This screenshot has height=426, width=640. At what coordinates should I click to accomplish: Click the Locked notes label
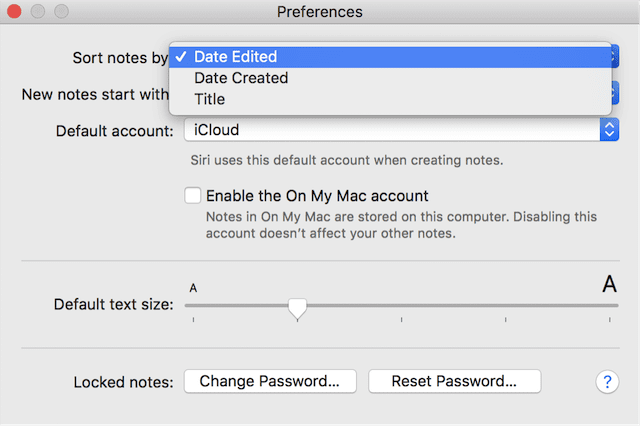124,381
